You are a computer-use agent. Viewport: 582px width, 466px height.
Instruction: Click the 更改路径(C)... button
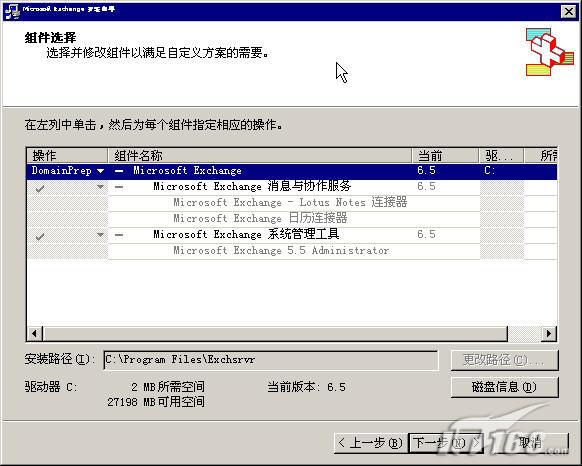tap(504, 360)
